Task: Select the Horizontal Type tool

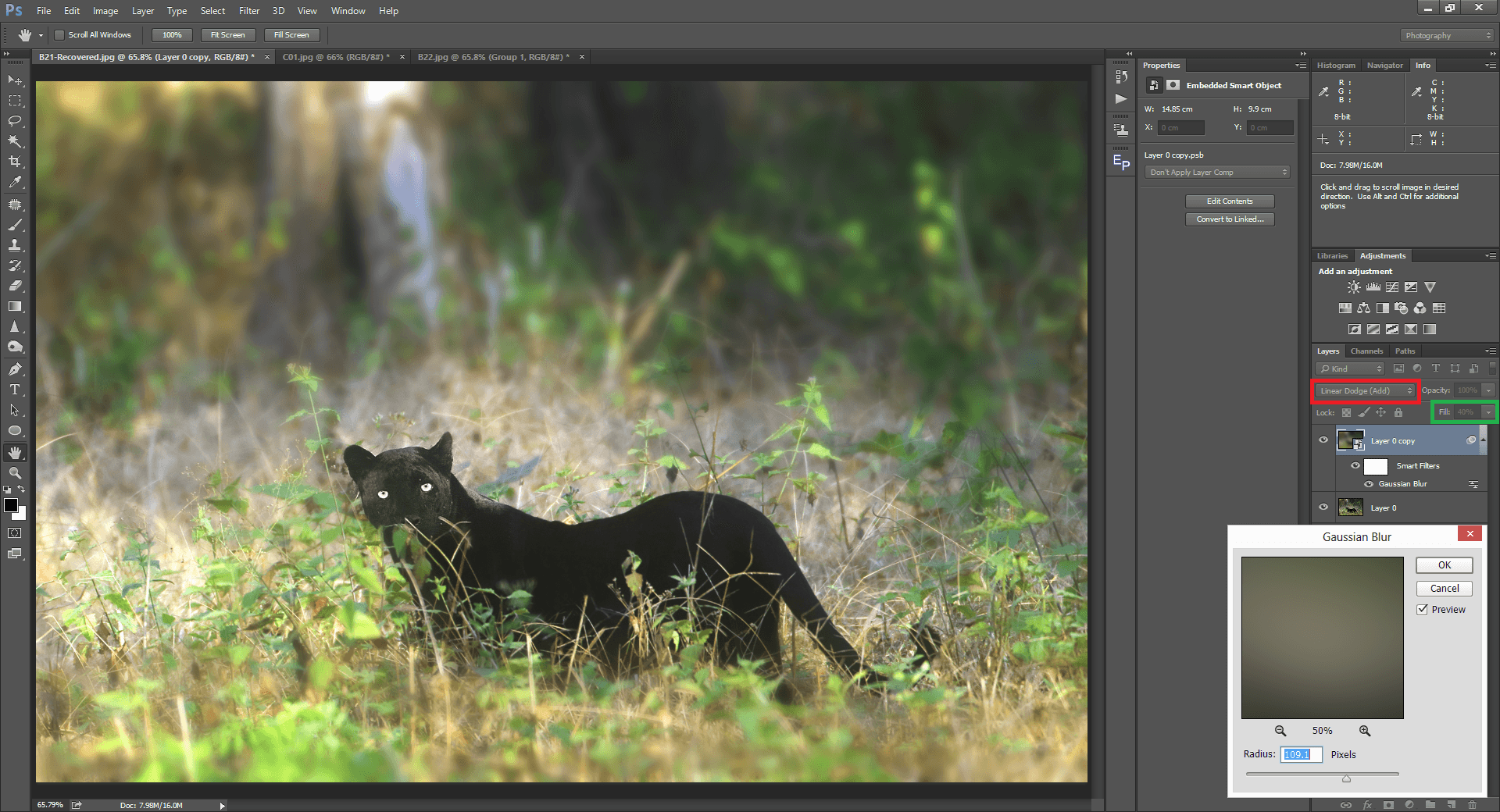Action: 15,390
